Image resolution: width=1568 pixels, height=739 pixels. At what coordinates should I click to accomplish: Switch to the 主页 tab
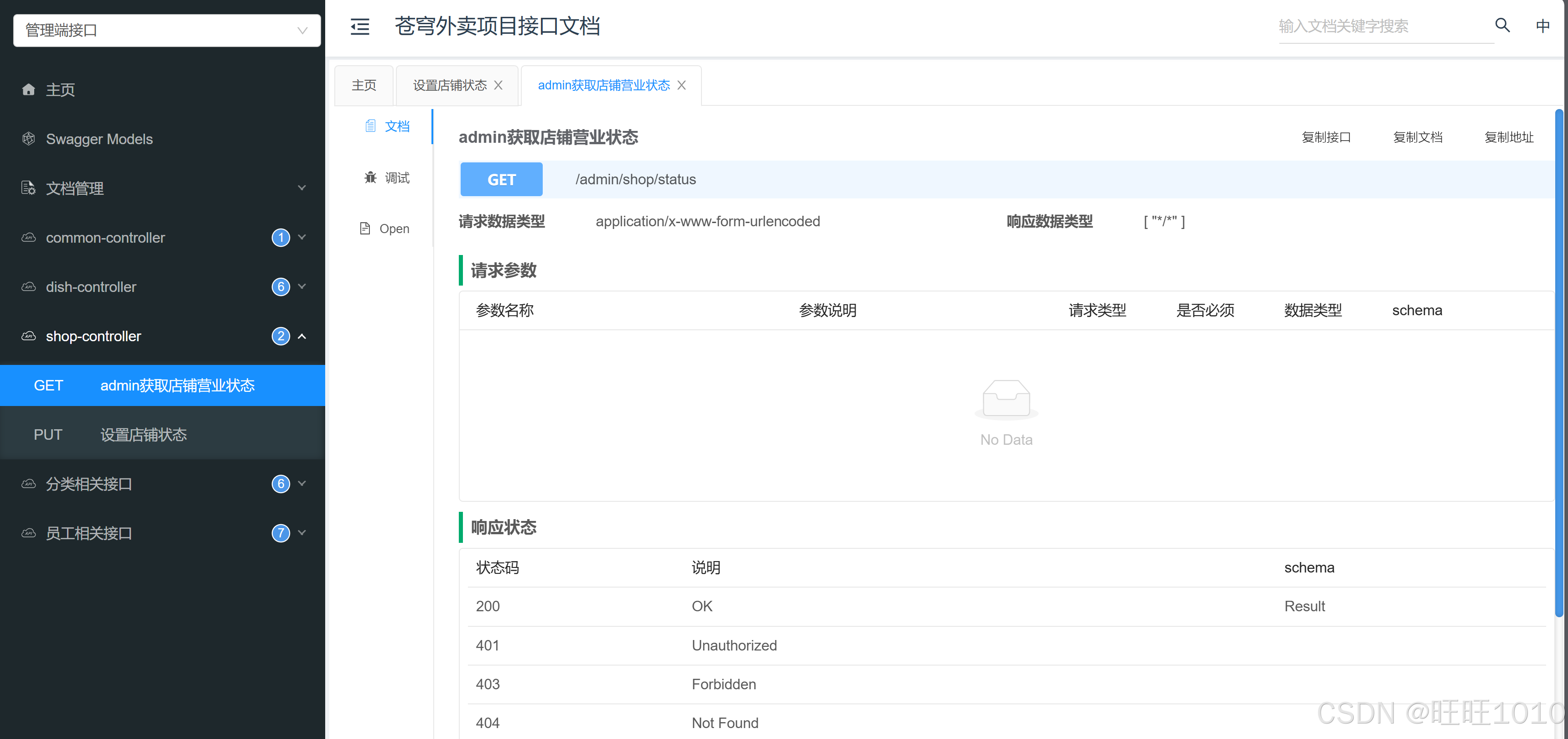pyautogui.click(x=364, y=85)
